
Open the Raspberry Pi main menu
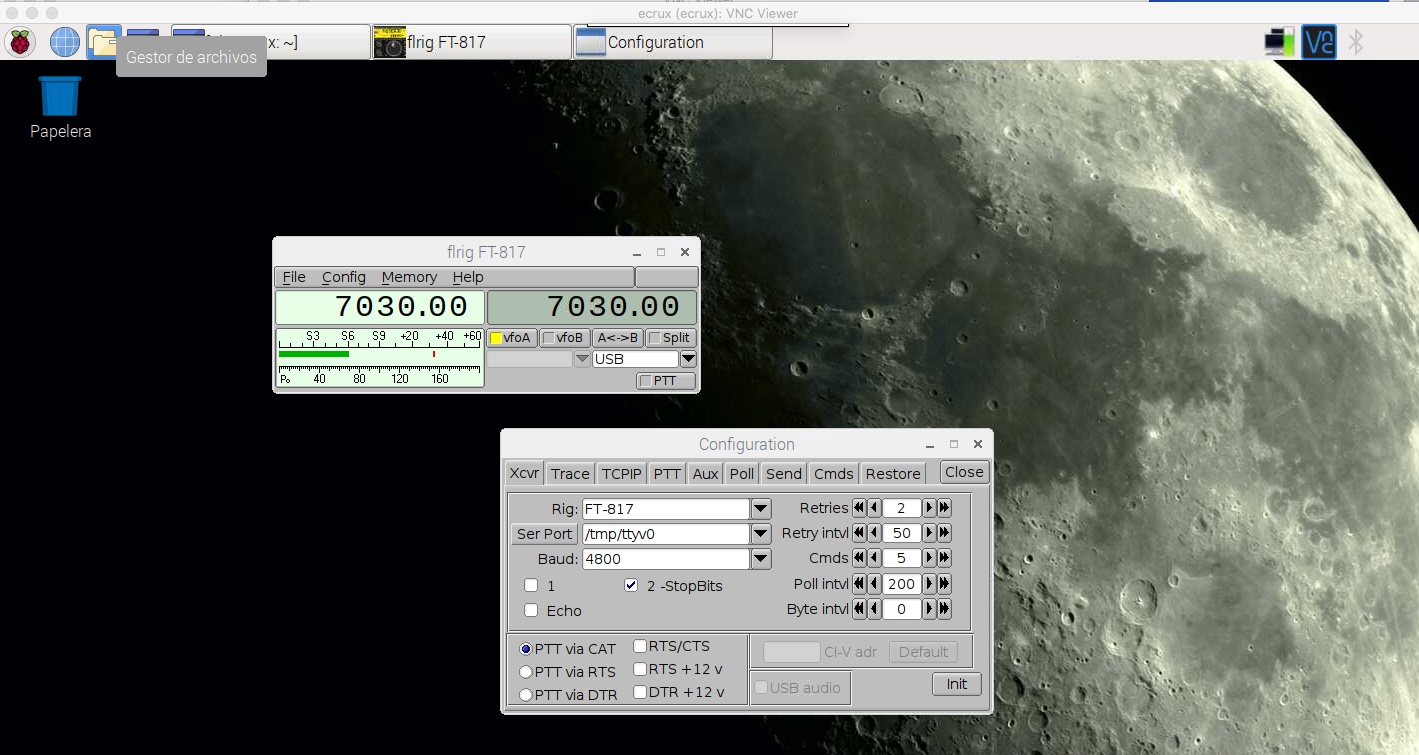coord(20,42)
